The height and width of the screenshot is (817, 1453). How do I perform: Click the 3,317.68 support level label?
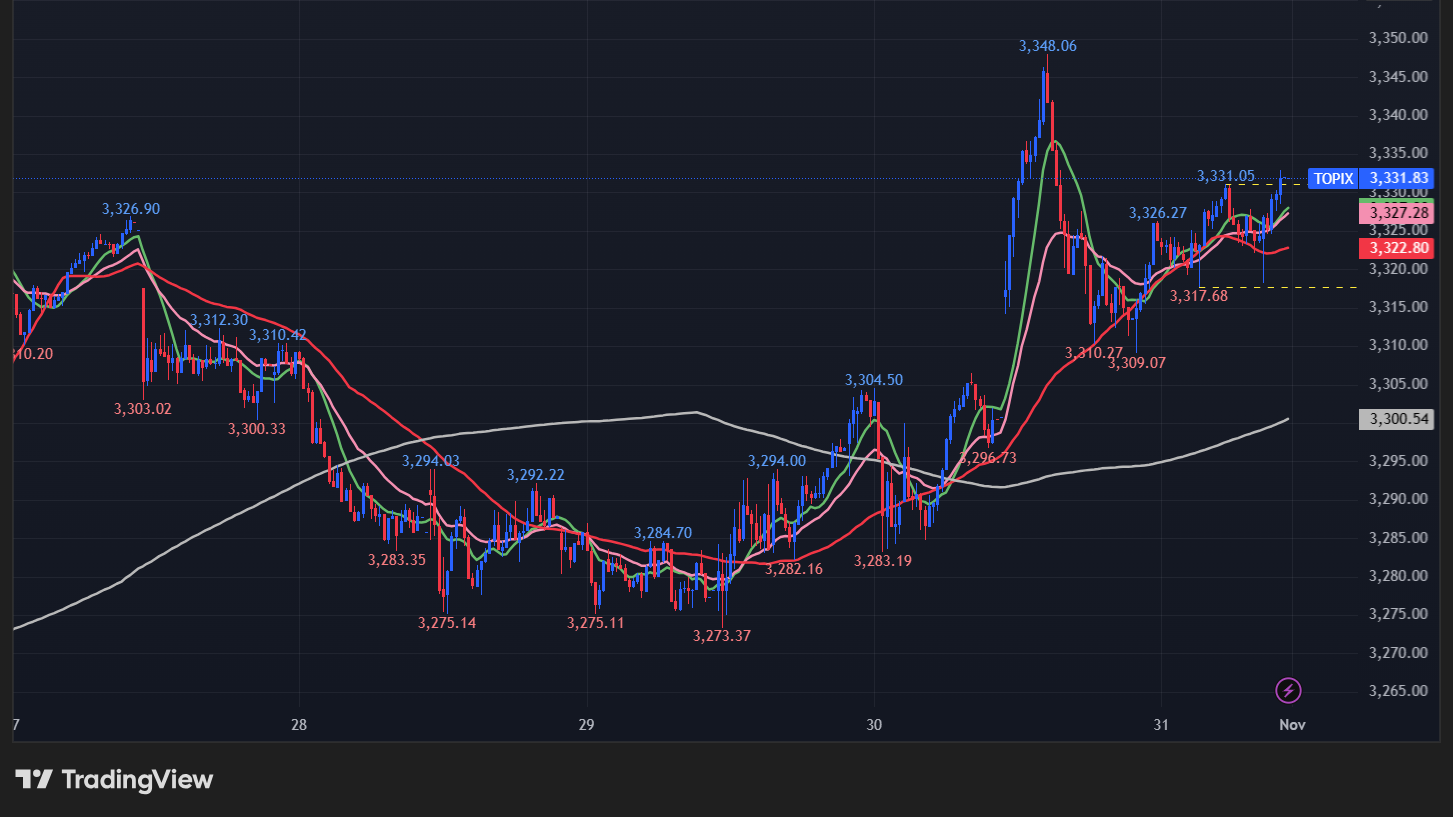[x=1198, y=295]
